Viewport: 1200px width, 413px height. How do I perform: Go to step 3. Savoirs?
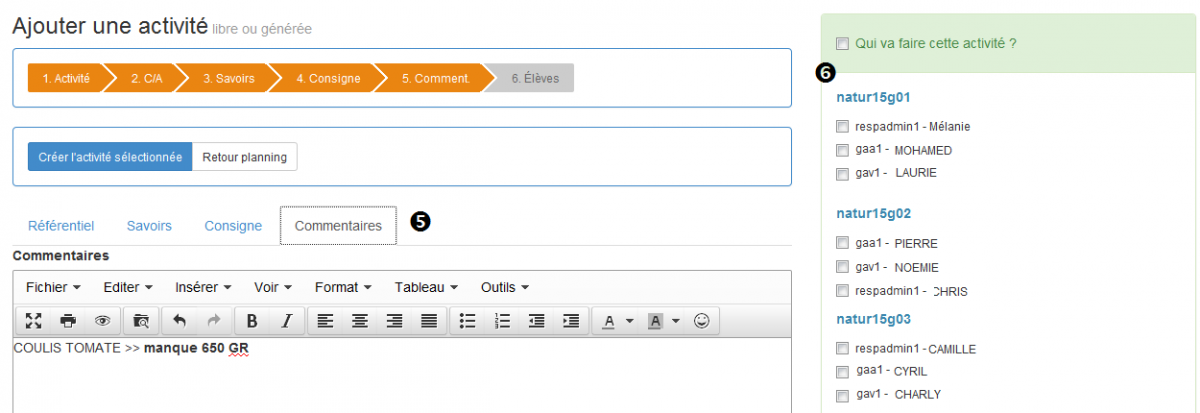(229, 78)
